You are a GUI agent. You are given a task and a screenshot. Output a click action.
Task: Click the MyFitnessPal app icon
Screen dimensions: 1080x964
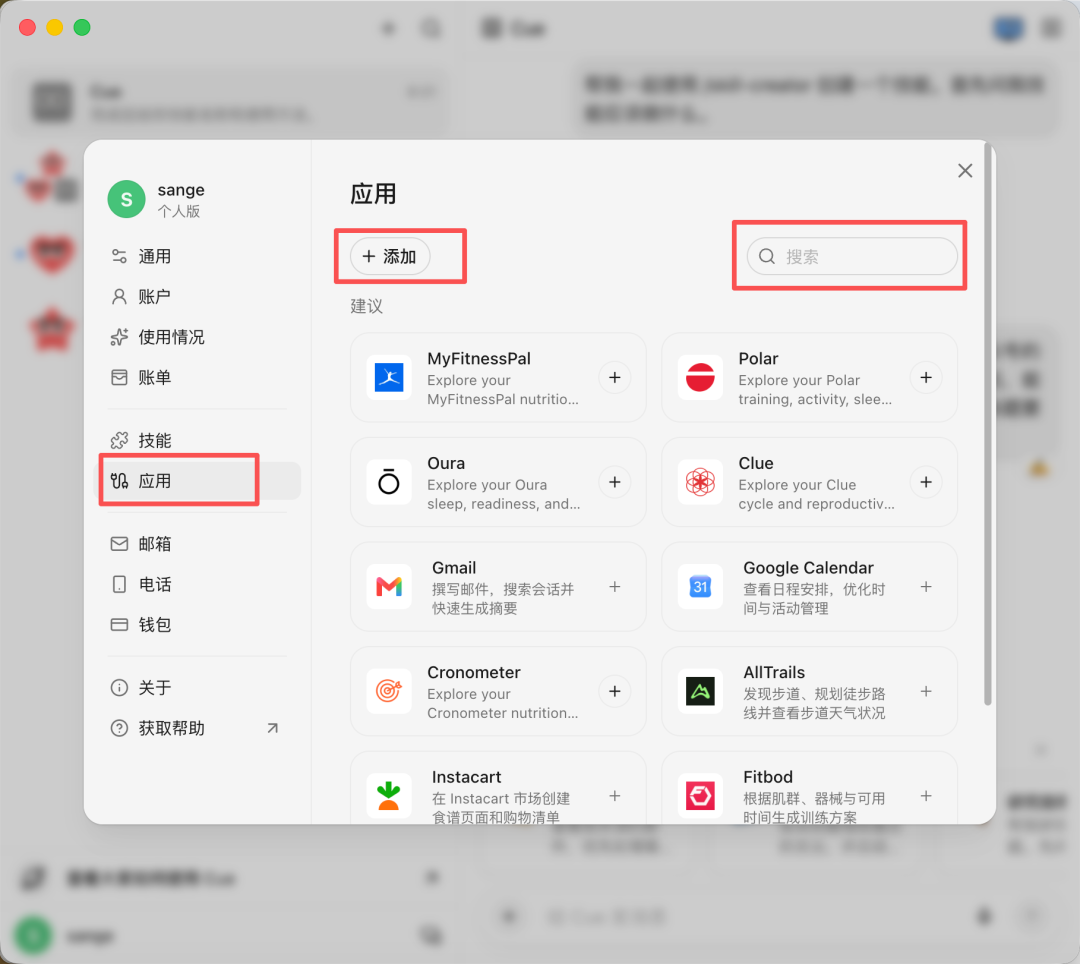[x=389, y=377]
